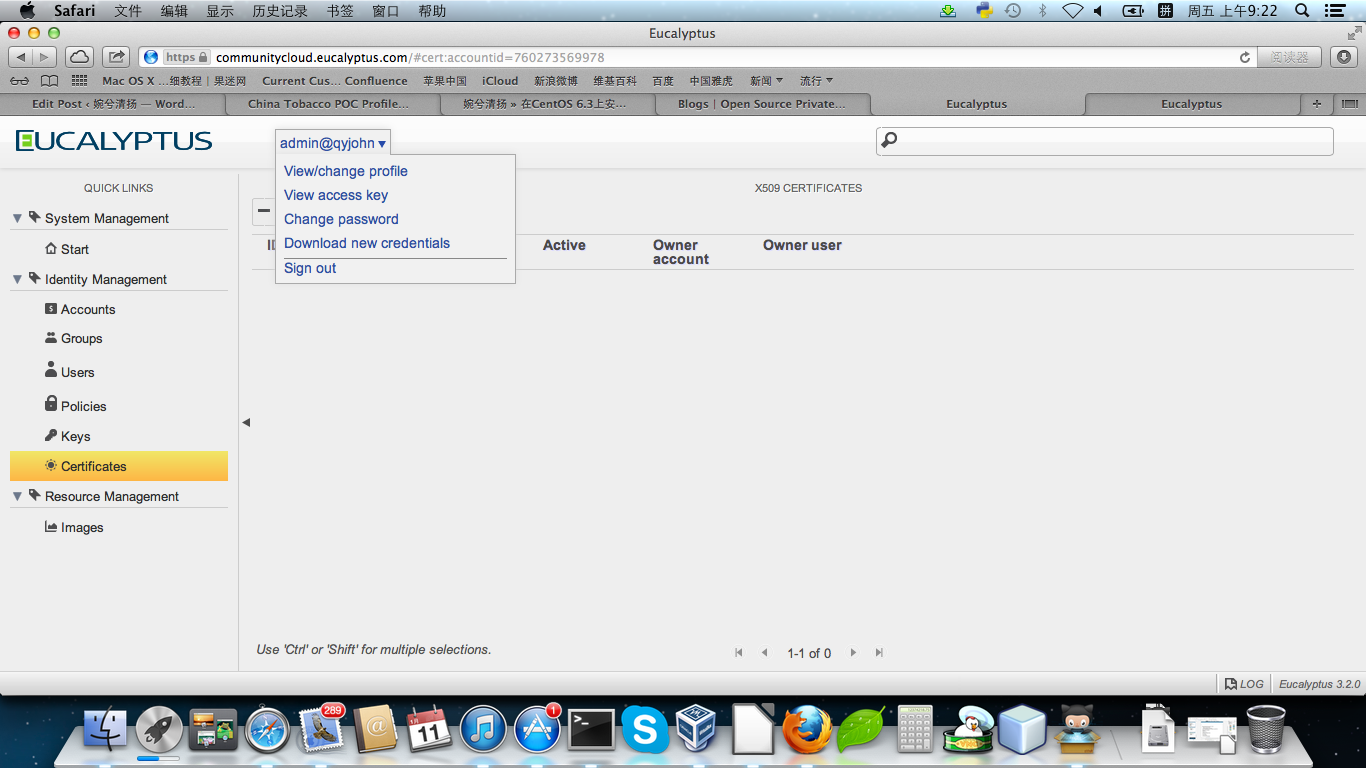Screen dimensions: 1366x768
Task: Go back with Safari back arrow
Action: (x=21, y=57)
